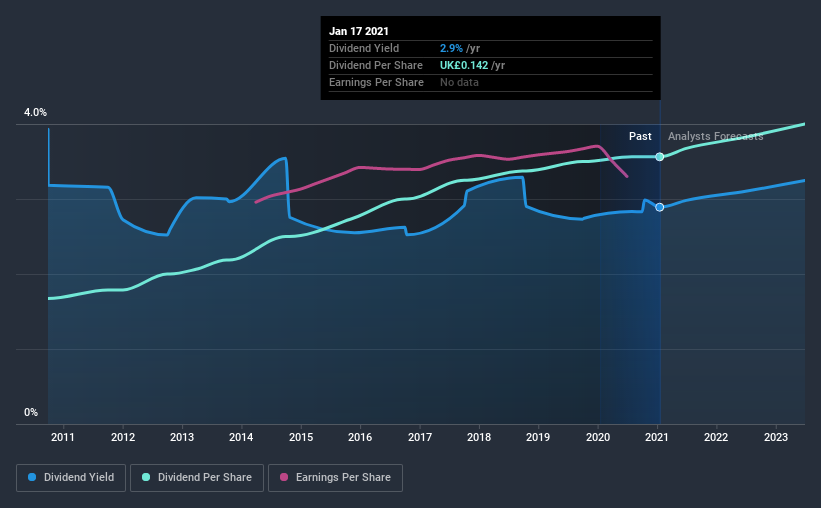Click the 4.0% y-axis label

point(35,113)
